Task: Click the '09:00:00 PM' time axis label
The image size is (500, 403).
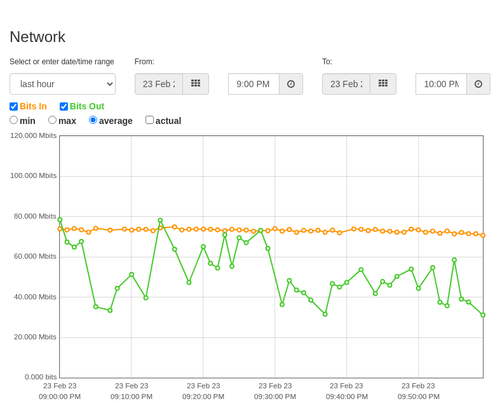Action: pos(60,397)
